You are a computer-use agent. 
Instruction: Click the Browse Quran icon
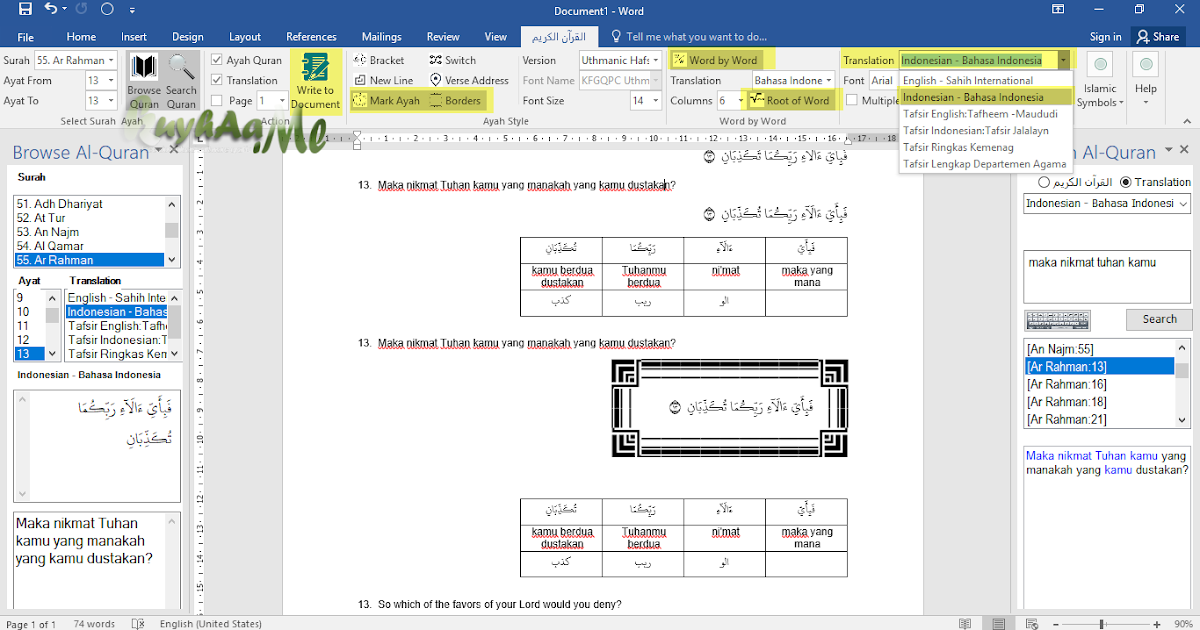click(x=144, y=80)
